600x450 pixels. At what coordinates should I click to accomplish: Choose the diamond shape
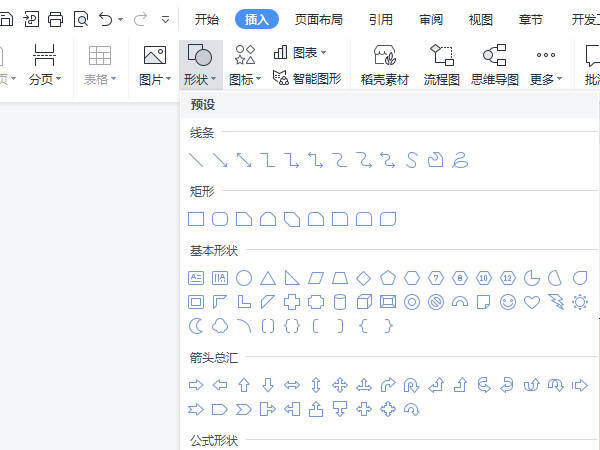pos(364,278)
